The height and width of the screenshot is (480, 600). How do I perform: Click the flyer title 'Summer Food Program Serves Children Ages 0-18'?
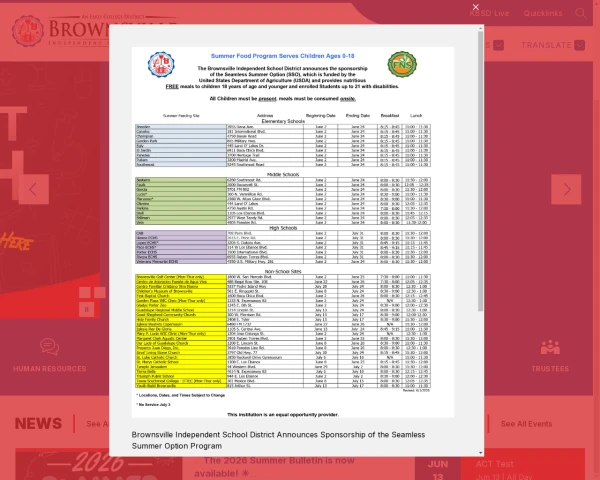pyautogui.click(x=282, y=56)
